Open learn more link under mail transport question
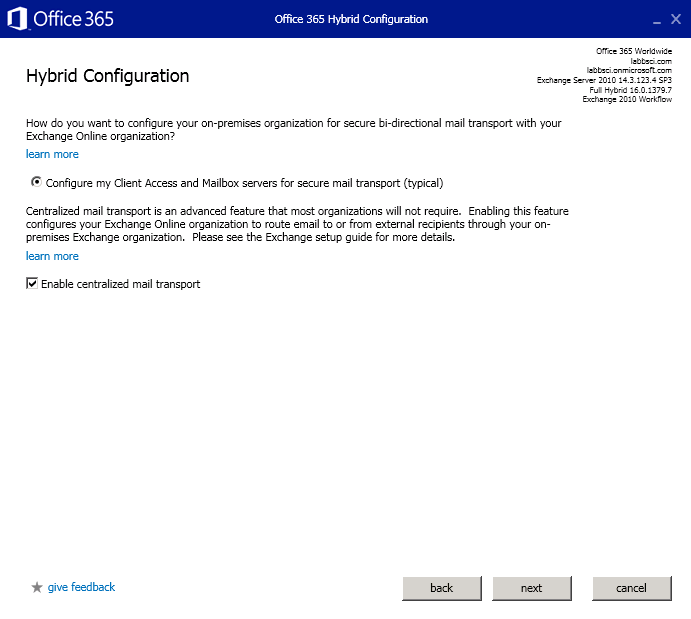 pyautogui.click(x=52, y=154)
